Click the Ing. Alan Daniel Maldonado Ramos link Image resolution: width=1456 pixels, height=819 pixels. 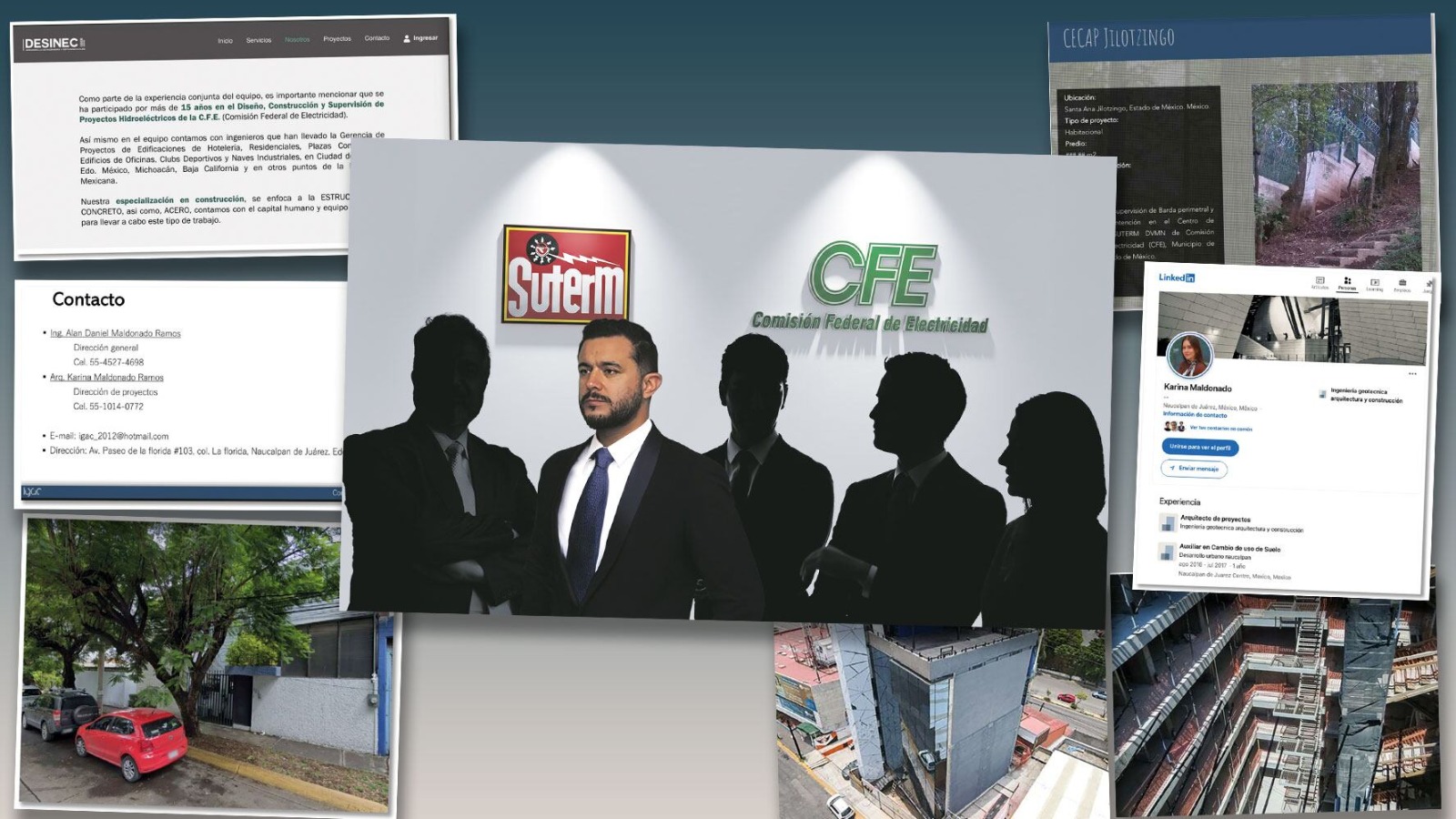click(116, 334)
